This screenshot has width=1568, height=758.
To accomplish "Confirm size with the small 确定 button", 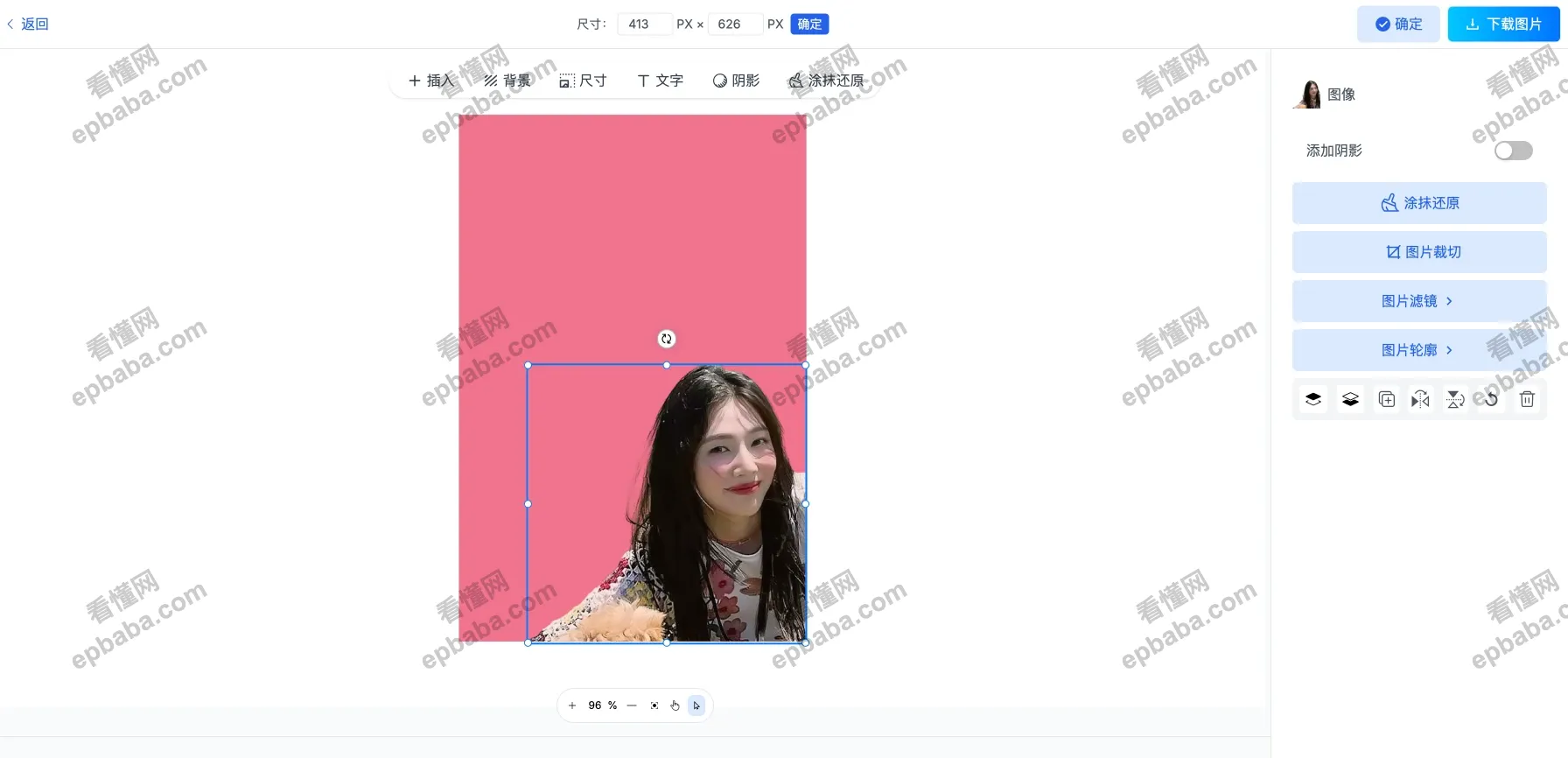I will coord(809,24).
